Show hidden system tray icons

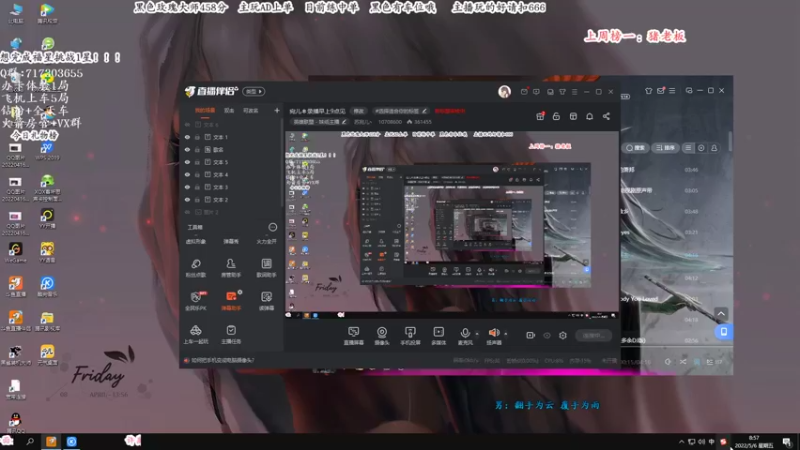click(x=681, y=442)
